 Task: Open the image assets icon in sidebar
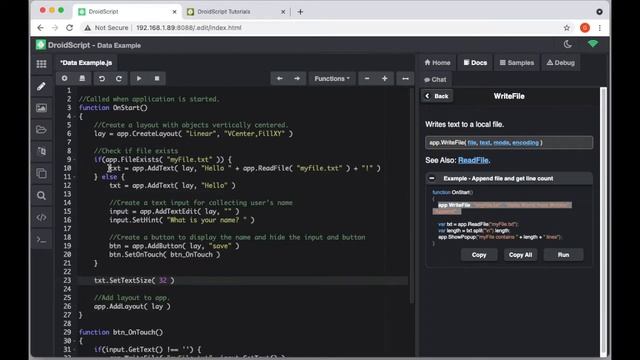(x=41, y=108)
